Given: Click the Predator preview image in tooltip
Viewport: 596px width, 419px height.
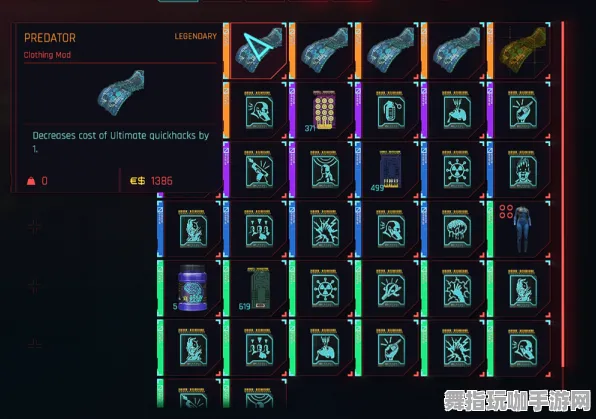Looking at the screenshot, I should pyautogui.click(x=121, y=92).
